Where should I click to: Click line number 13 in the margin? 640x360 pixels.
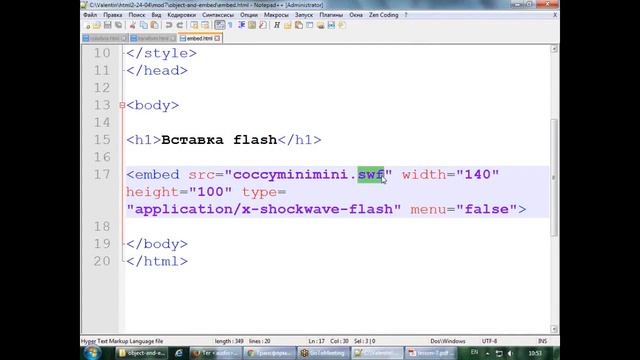pyautogui.click(x=102, y=105)
